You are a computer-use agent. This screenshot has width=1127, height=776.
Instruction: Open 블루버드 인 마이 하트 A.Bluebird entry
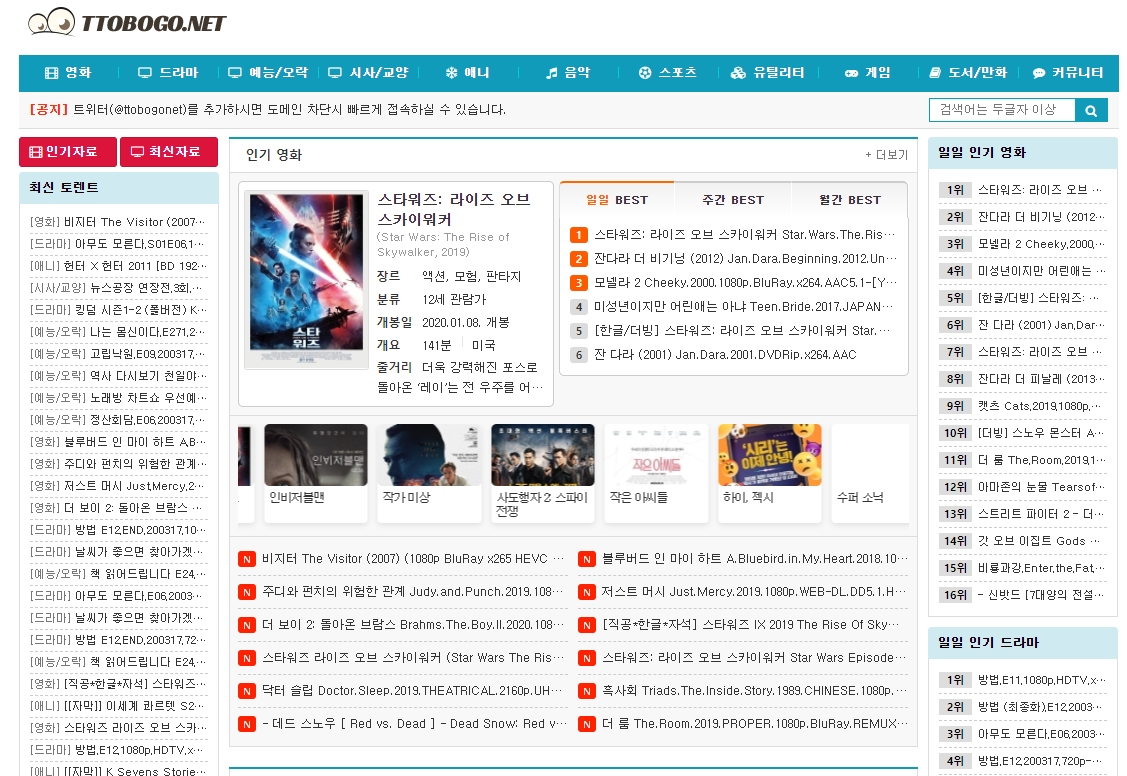tap(755, 559)
